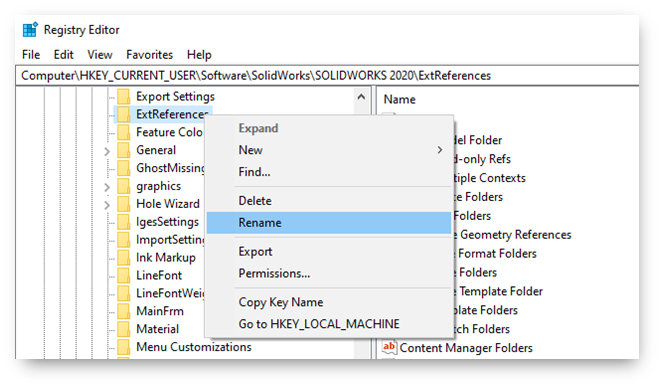Screen dimensions: 663x388
Task: Click the ExtReferences folder icon
Action: pyautogui.click(x=123, y=114)
